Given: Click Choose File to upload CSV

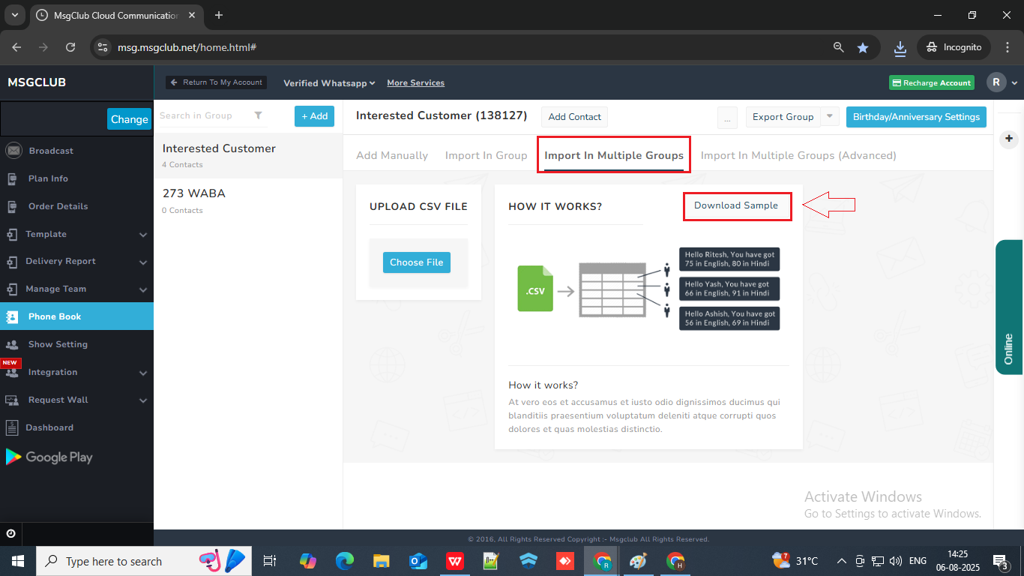Looking at the screenshot, I should coord(417,263).
